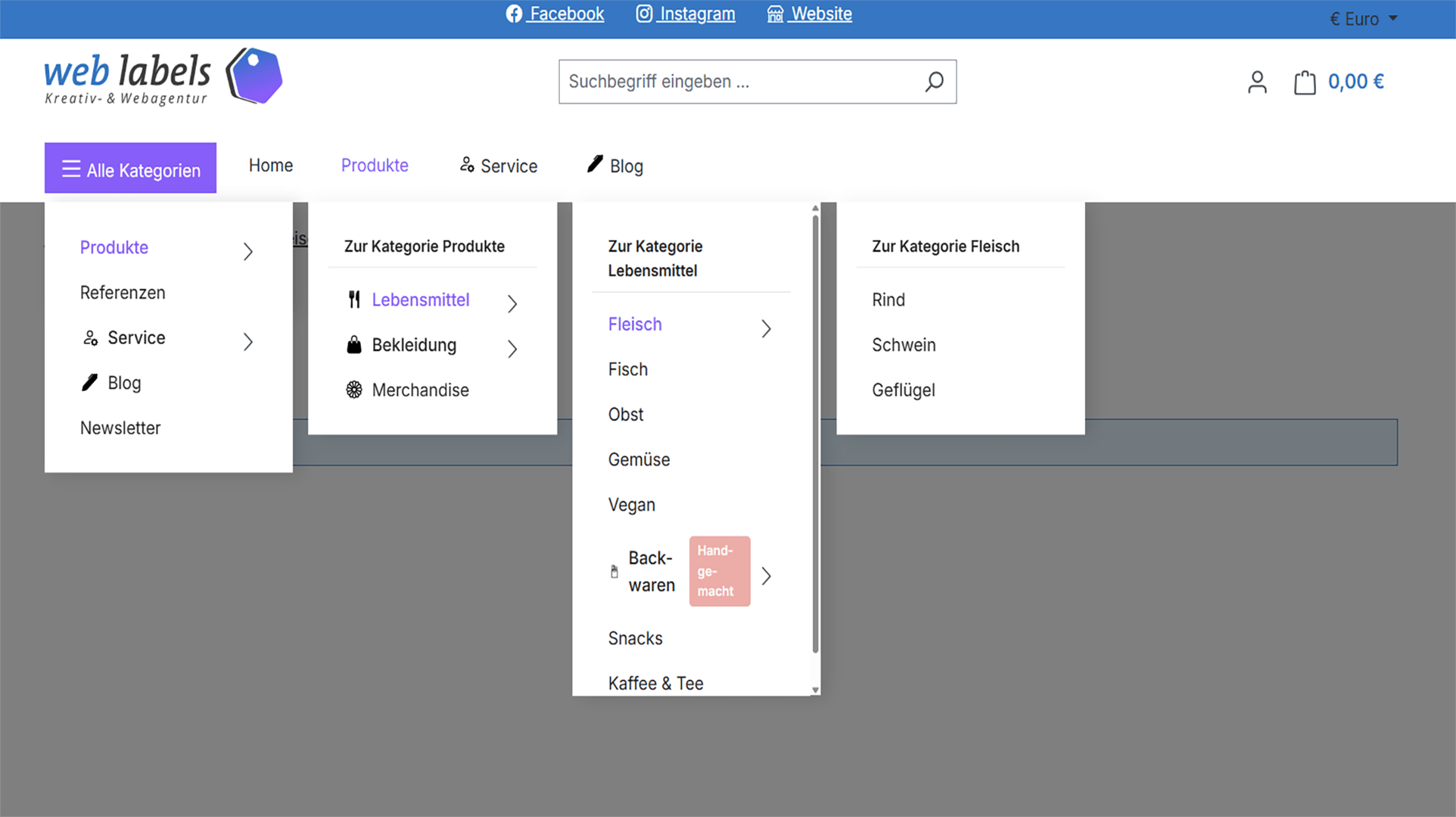Viewport: 1456px width, 817px height.
Task: Open Newsletter in the category flyout
Action: click(x=120, y=428)
